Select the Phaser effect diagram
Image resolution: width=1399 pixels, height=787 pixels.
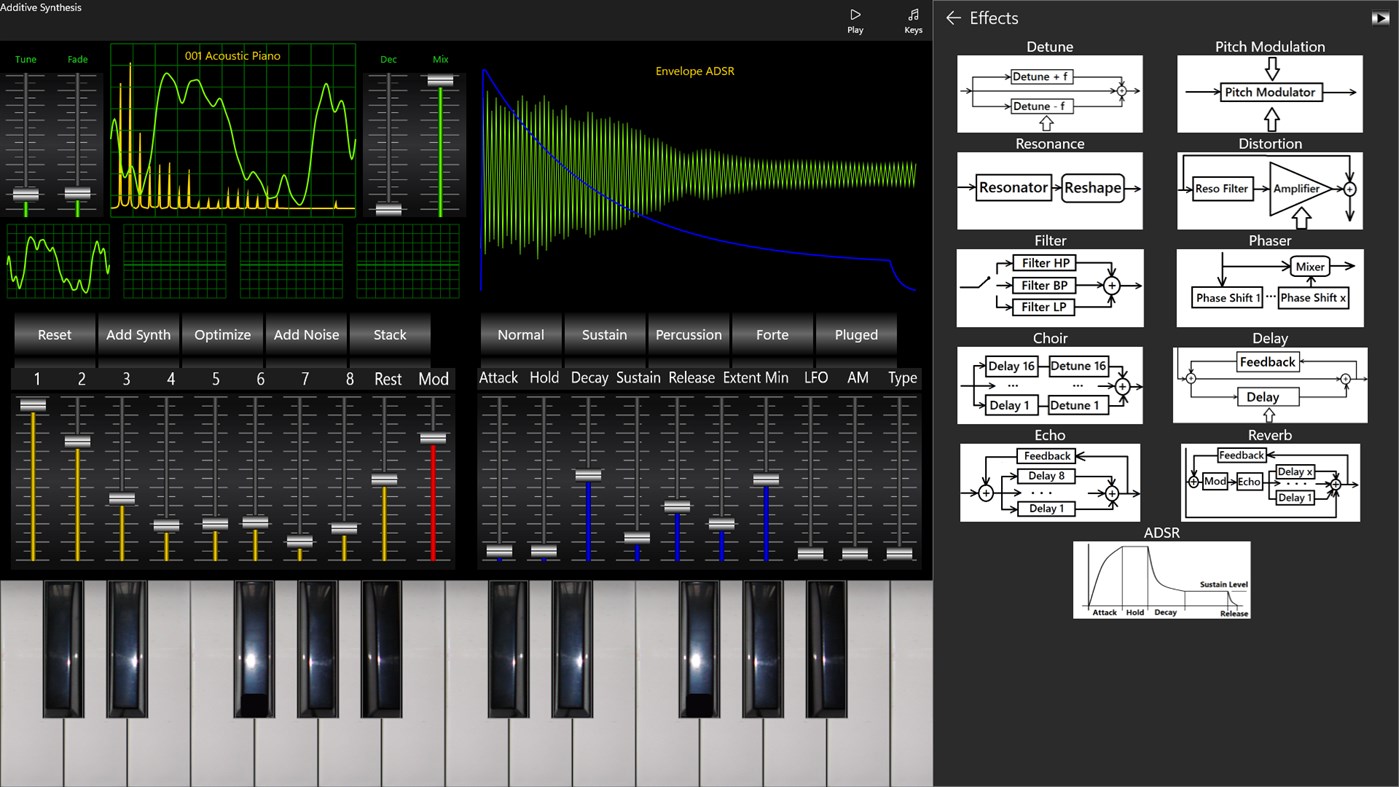coord(1269,288)
